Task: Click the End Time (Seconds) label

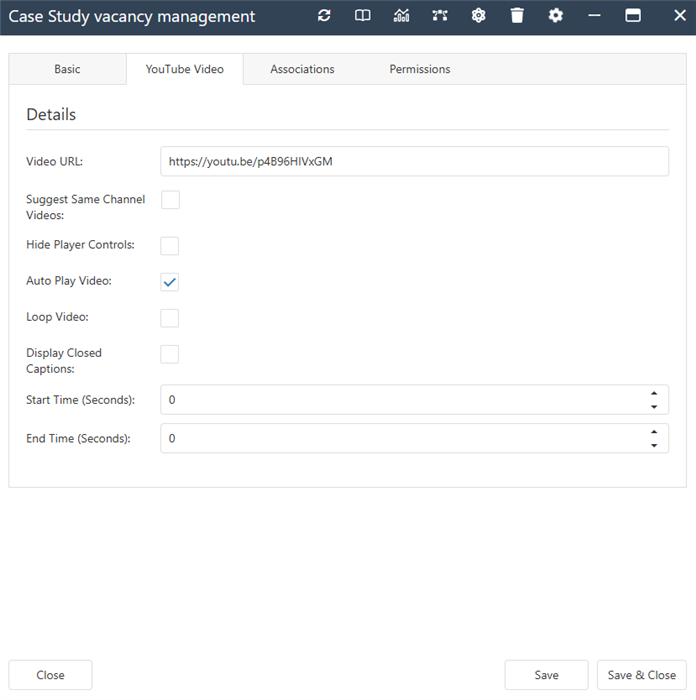Action: pos(78,438)
